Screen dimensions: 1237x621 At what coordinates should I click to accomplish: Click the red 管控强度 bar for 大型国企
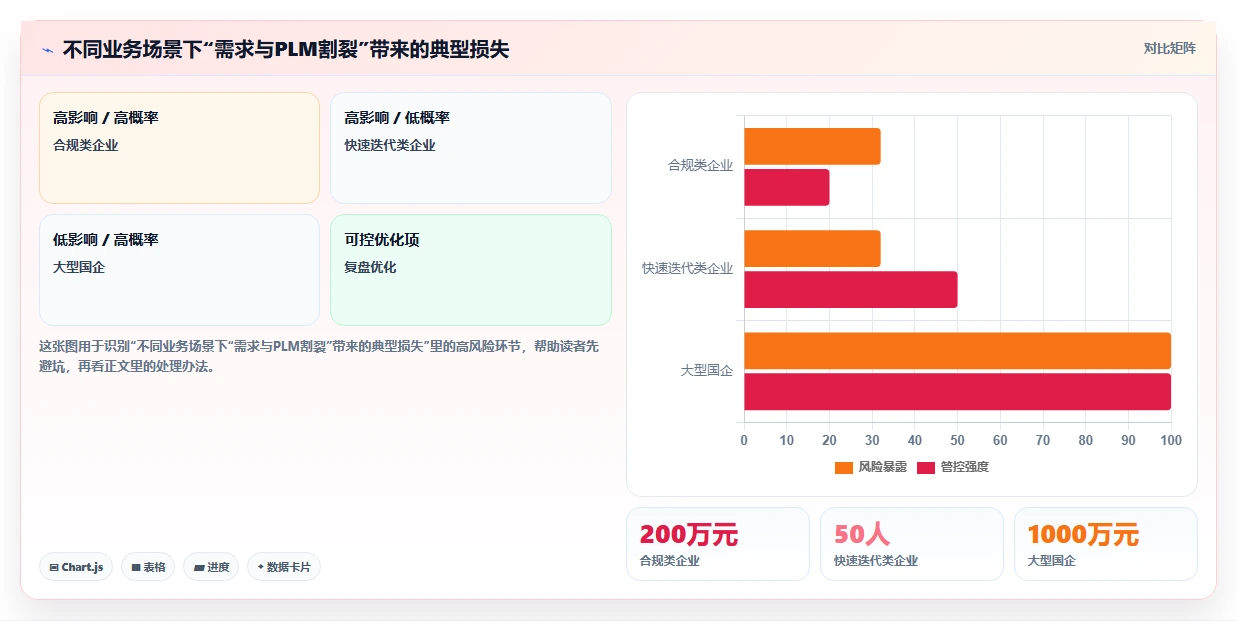(957, 392)
